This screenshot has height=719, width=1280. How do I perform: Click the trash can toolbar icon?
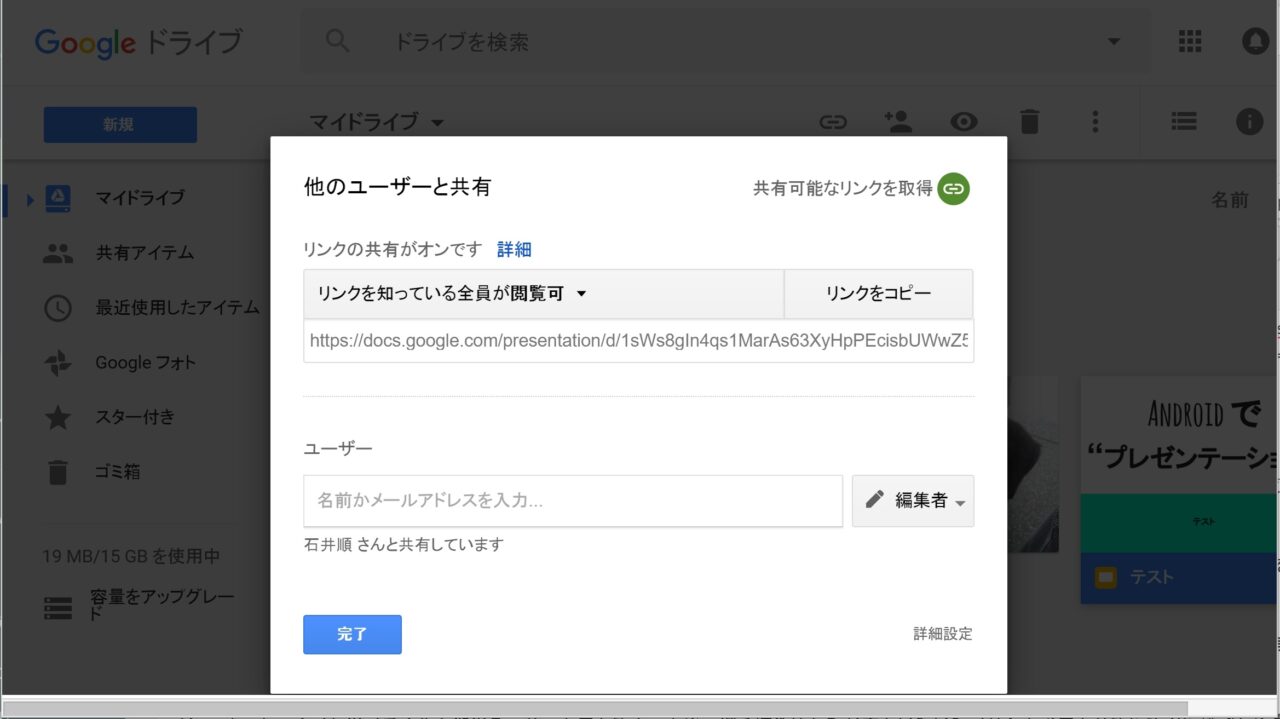click(1029, 122)
